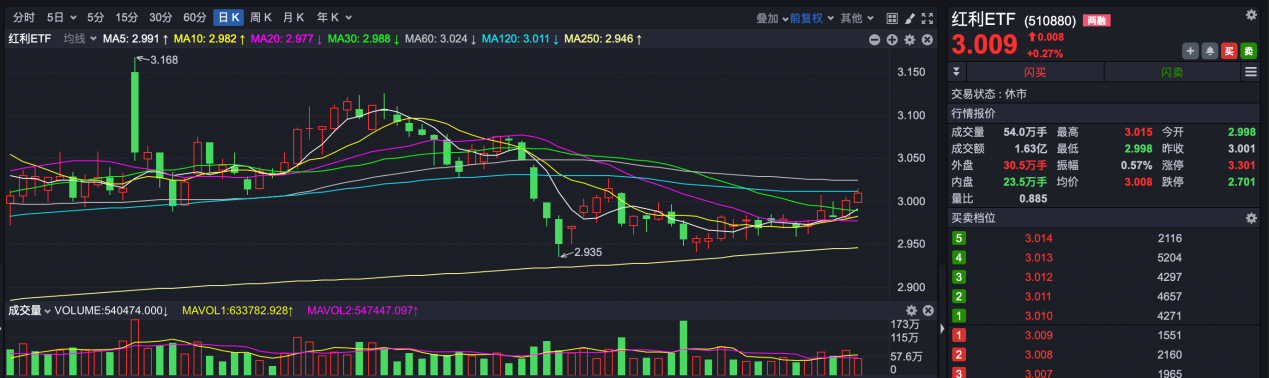Click the red 买 buy button

click(1229, 51)
